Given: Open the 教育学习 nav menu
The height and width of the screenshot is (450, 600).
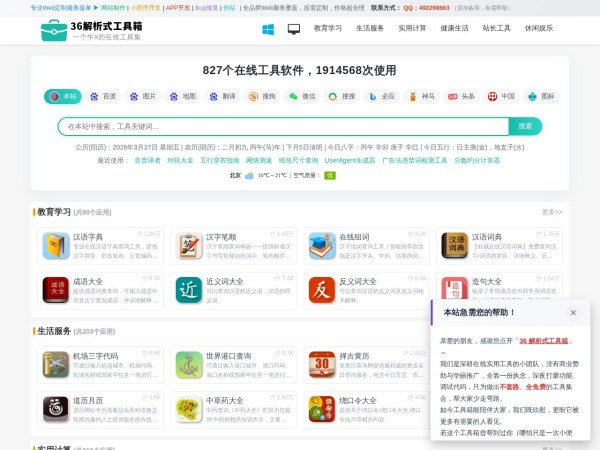Looking at the screenshot, I should click(328, 28).
